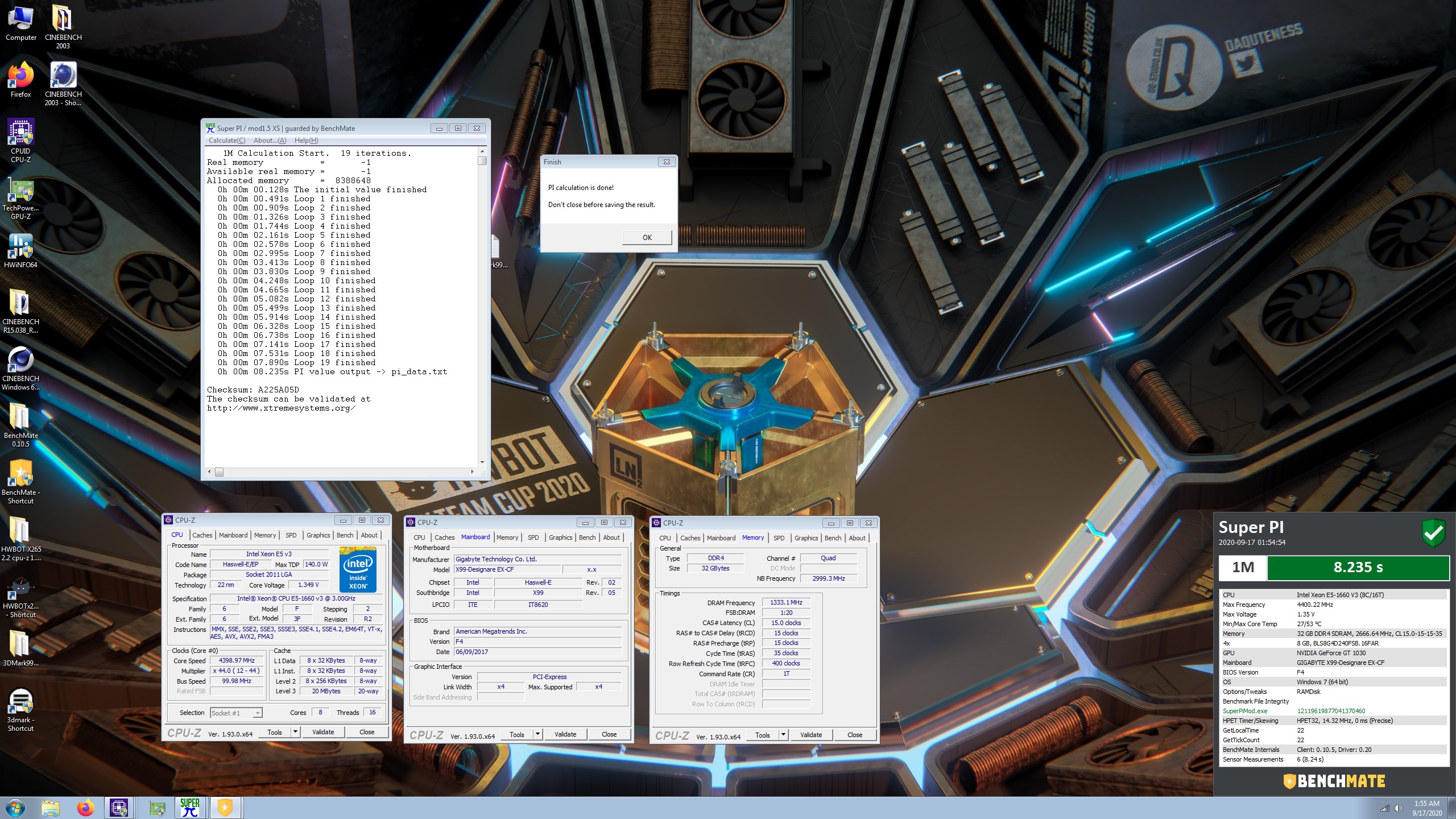Image resolution: width=1456 pixels, height=819 pixels.
Task: Click the DRAM Frequency value 1333.1 MHz
Action: 786,602
